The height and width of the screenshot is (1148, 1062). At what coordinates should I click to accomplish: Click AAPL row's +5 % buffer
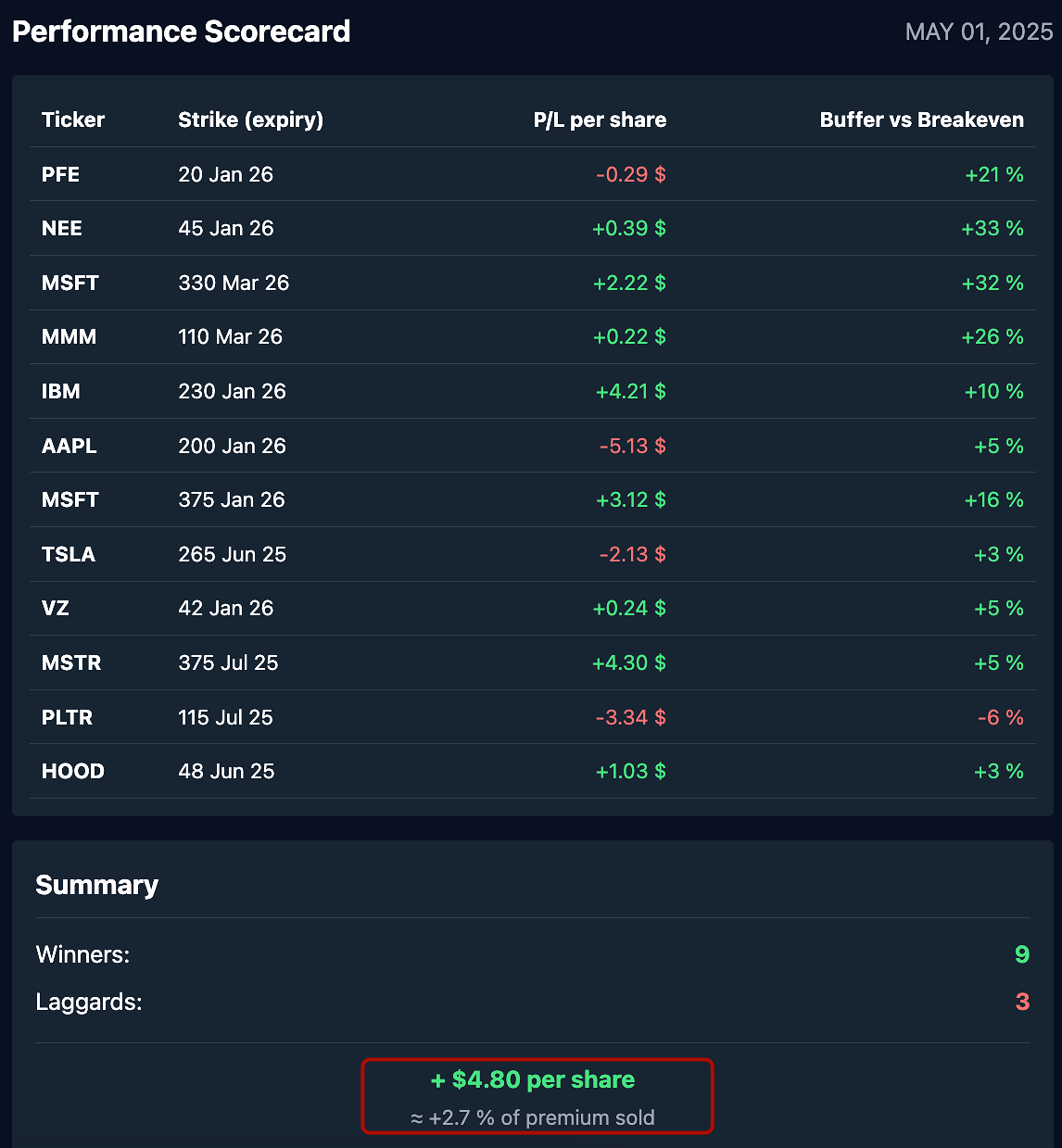[999, 446]
